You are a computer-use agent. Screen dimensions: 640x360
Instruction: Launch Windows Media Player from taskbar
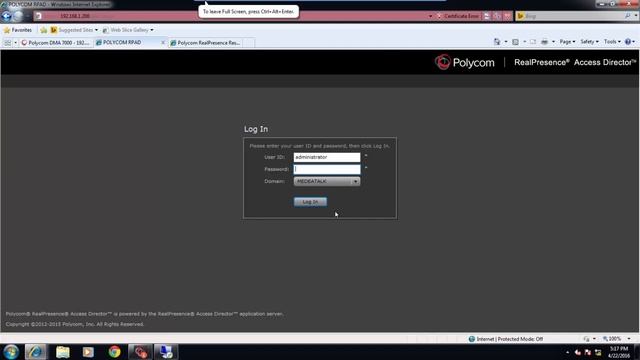[88, 352]
